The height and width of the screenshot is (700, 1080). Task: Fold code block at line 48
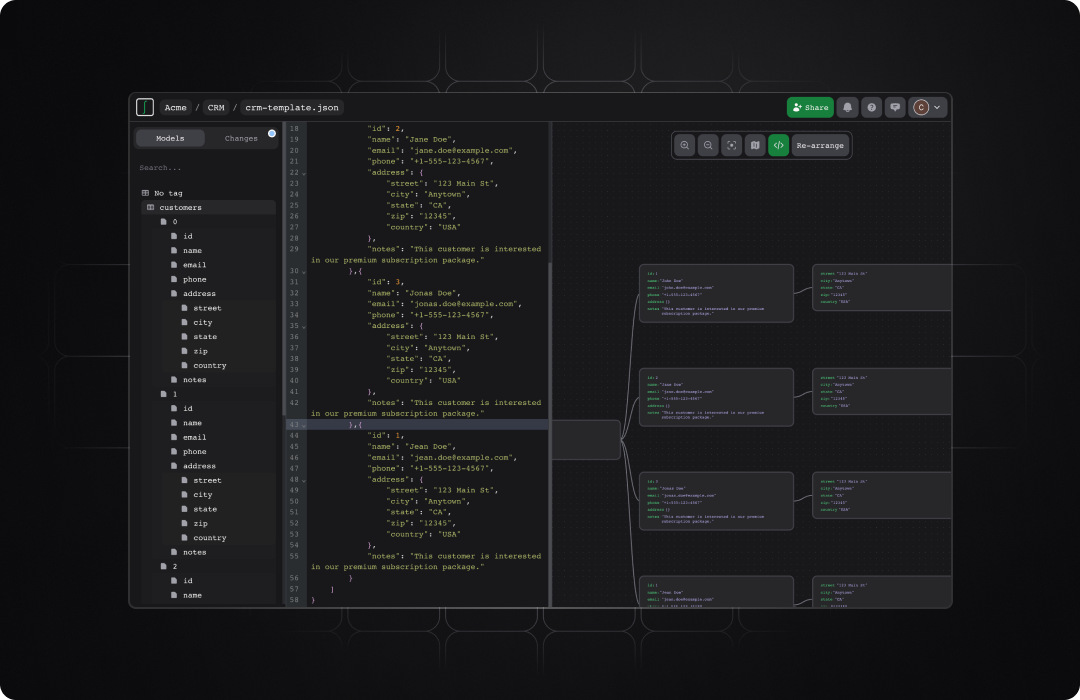304,480
